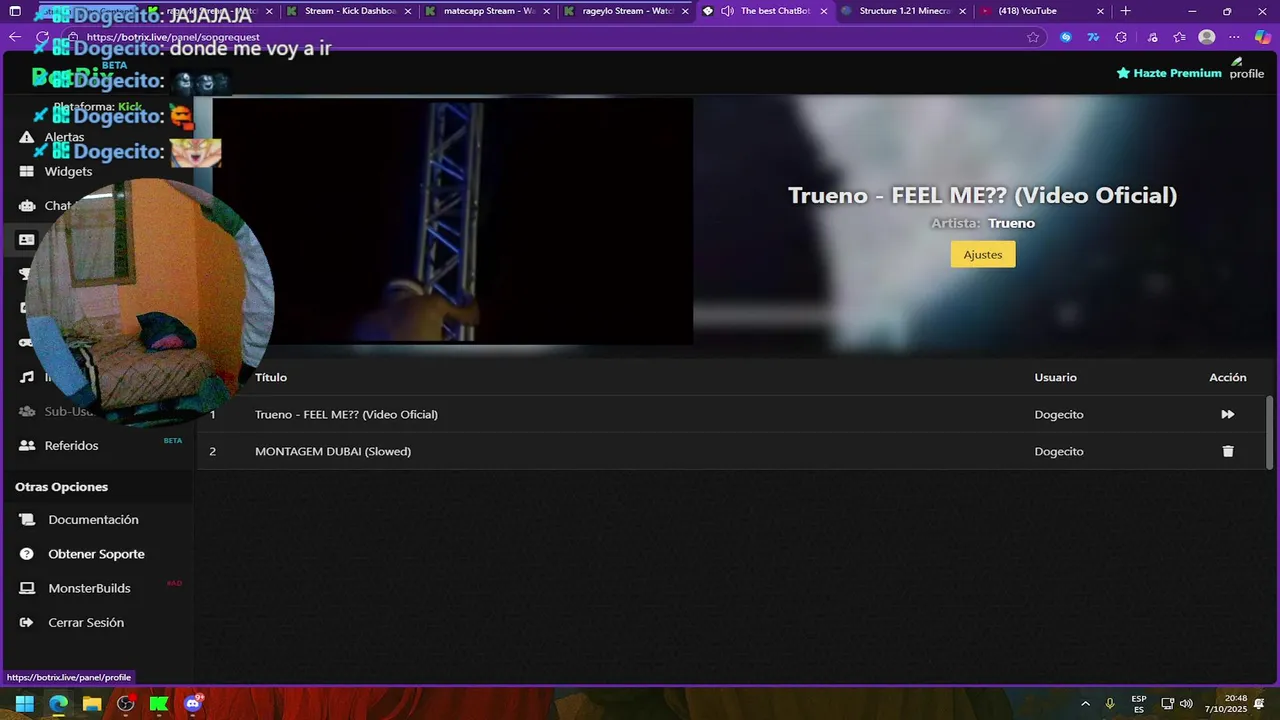The image size is (1280, 720).
Task: Click the MonsterBuilds computer icon
Action: pyautogui.click(x=27, y=588)
